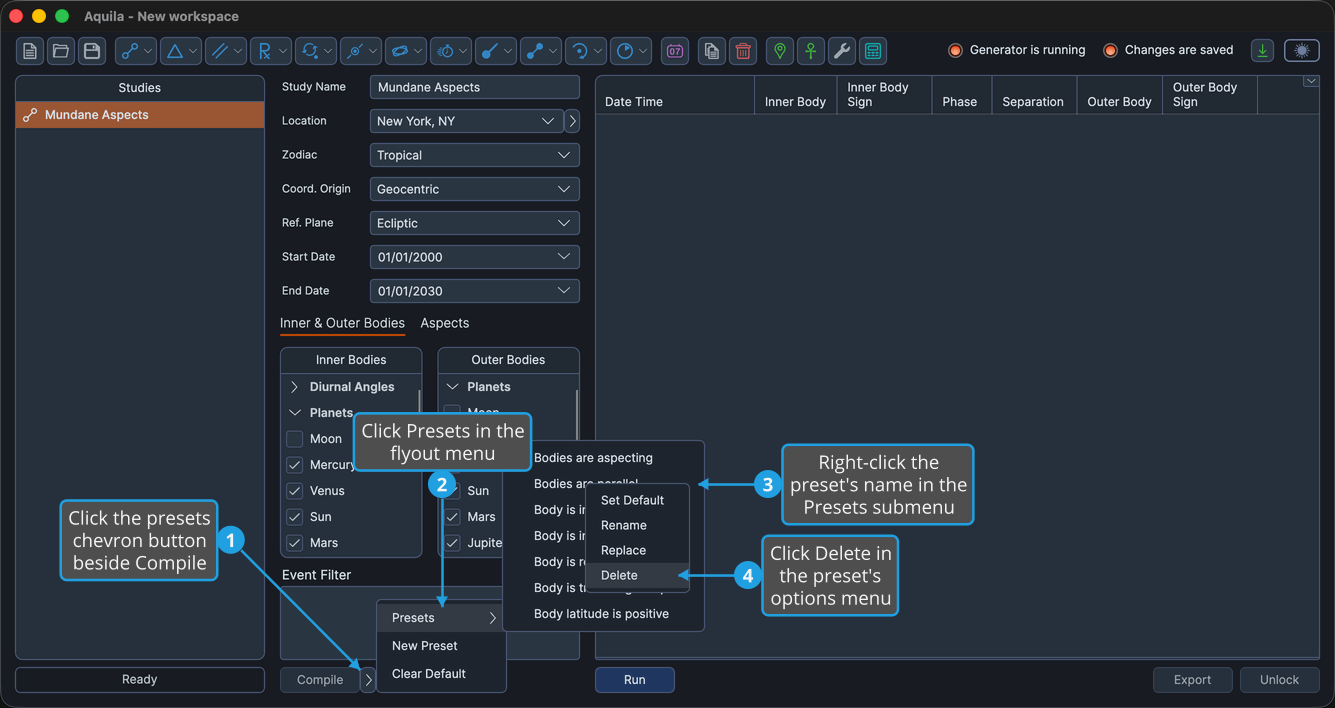Screen dimensions: 1335x708
Task: Select 'Body latitude is positive' preset
Action: [x=604, y=614]
